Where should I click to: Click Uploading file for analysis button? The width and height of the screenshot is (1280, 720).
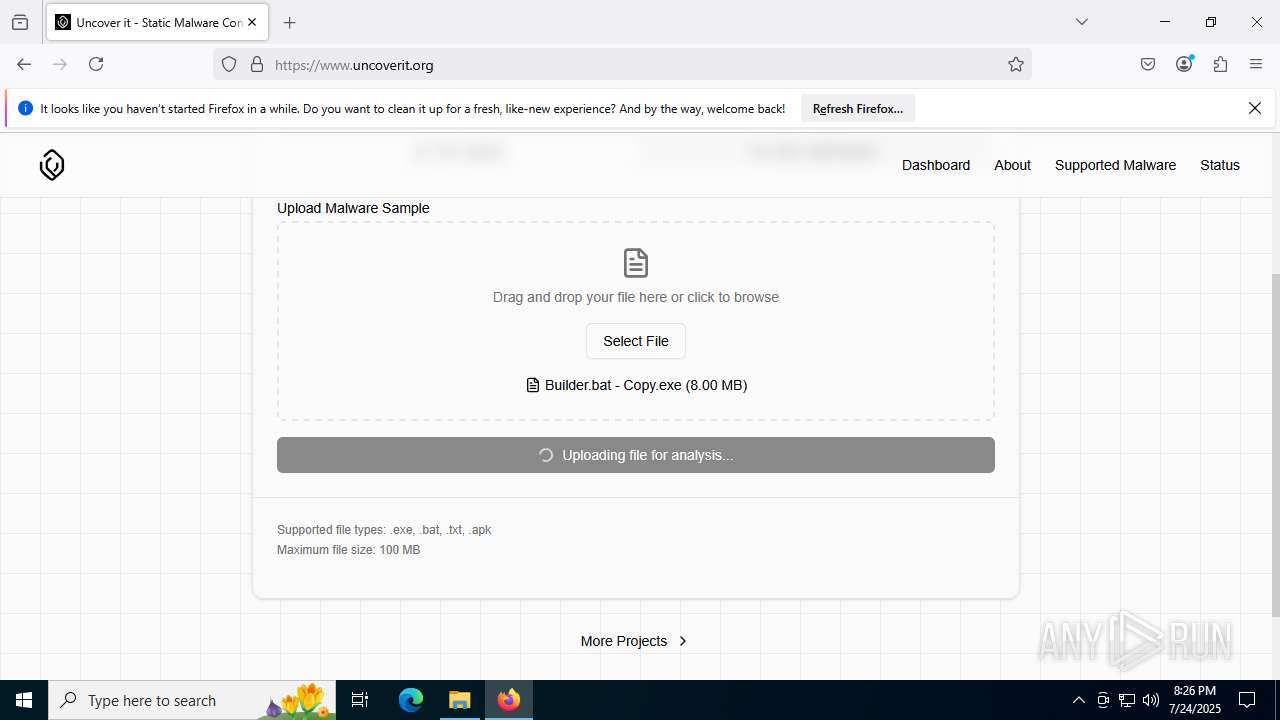pos(636,455)
